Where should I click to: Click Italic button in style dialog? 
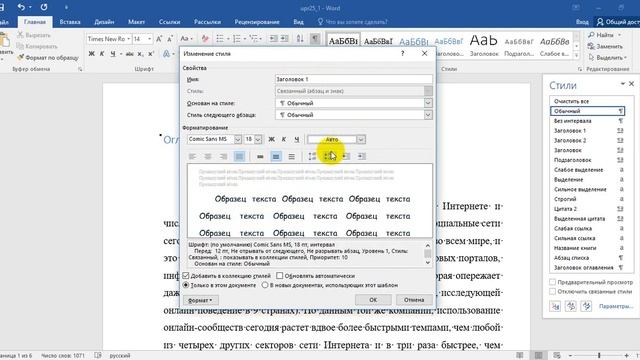pos(284,140)
